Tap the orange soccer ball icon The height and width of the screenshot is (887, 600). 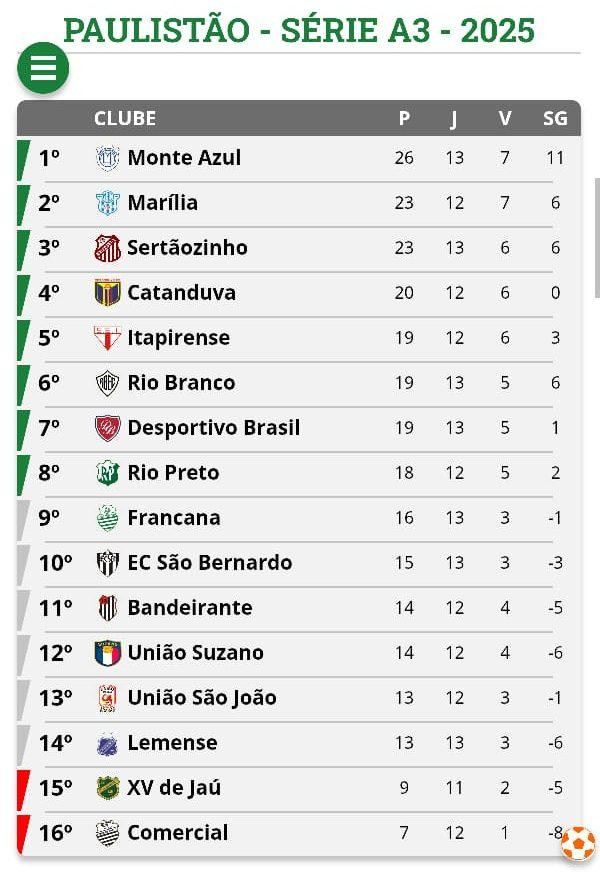point(578,843)
